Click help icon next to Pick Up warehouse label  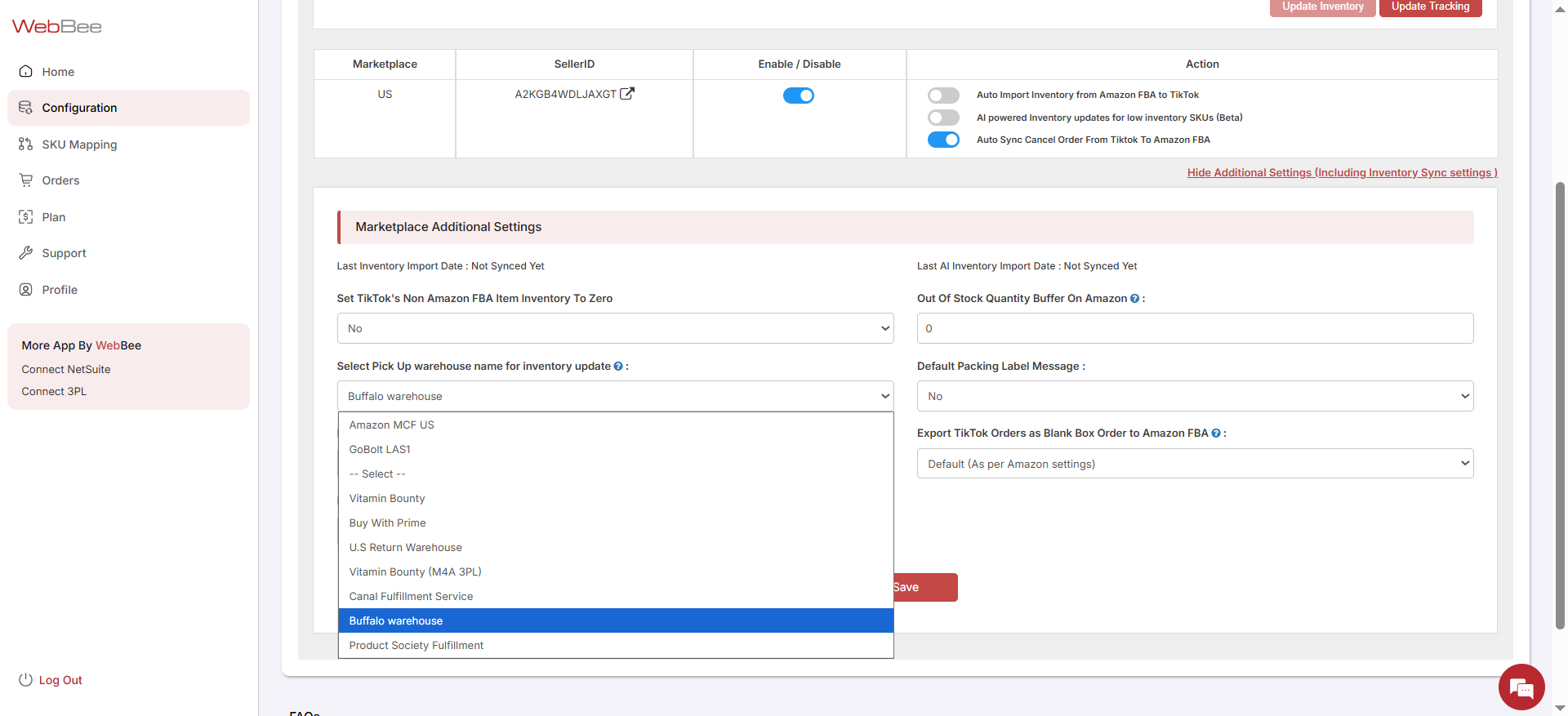click(618, 367)
